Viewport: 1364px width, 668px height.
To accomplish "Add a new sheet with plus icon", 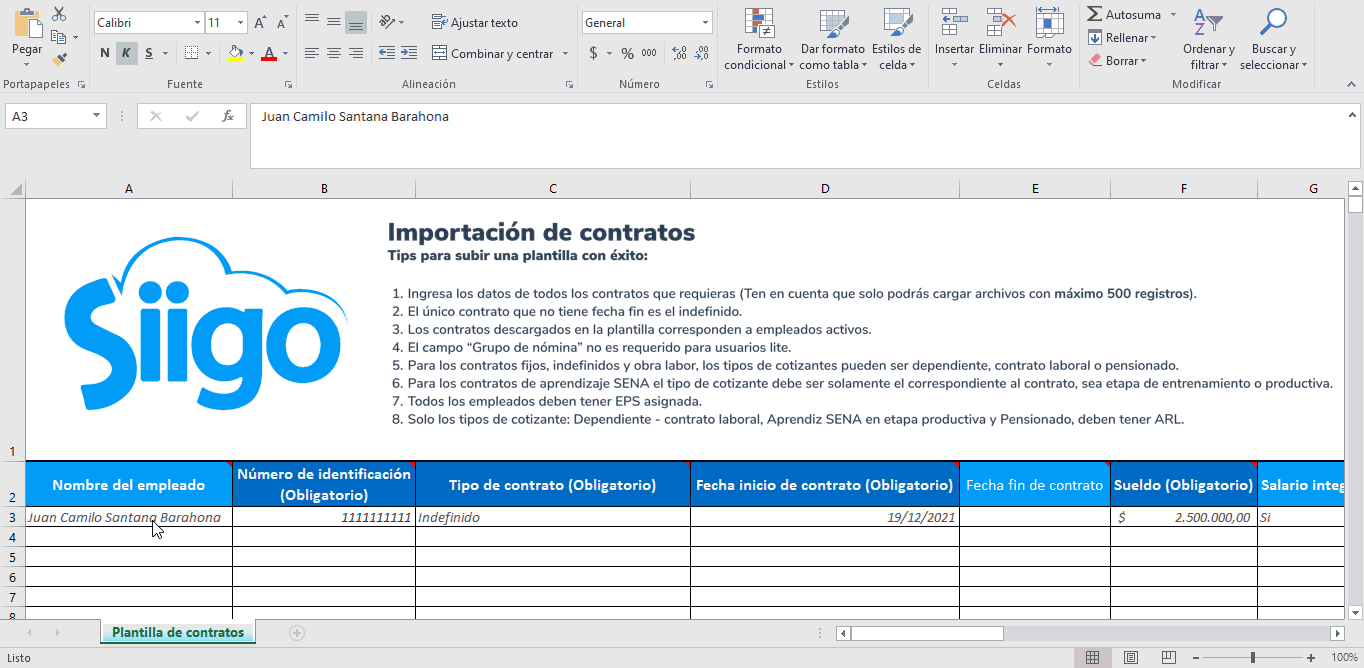I will click(296, 633).
